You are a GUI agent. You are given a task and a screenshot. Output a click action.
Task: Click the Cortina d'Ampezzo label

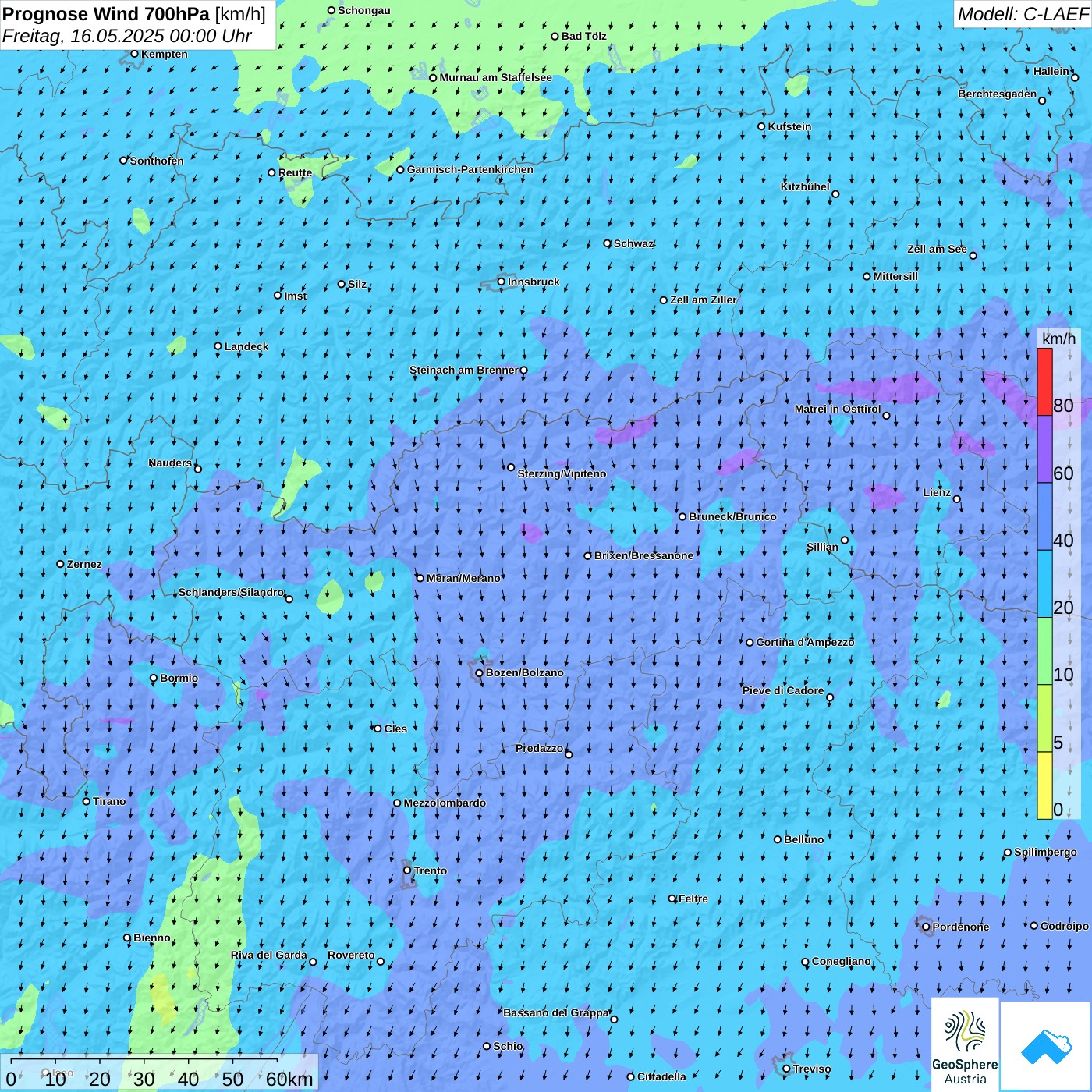tap(805, 642)
